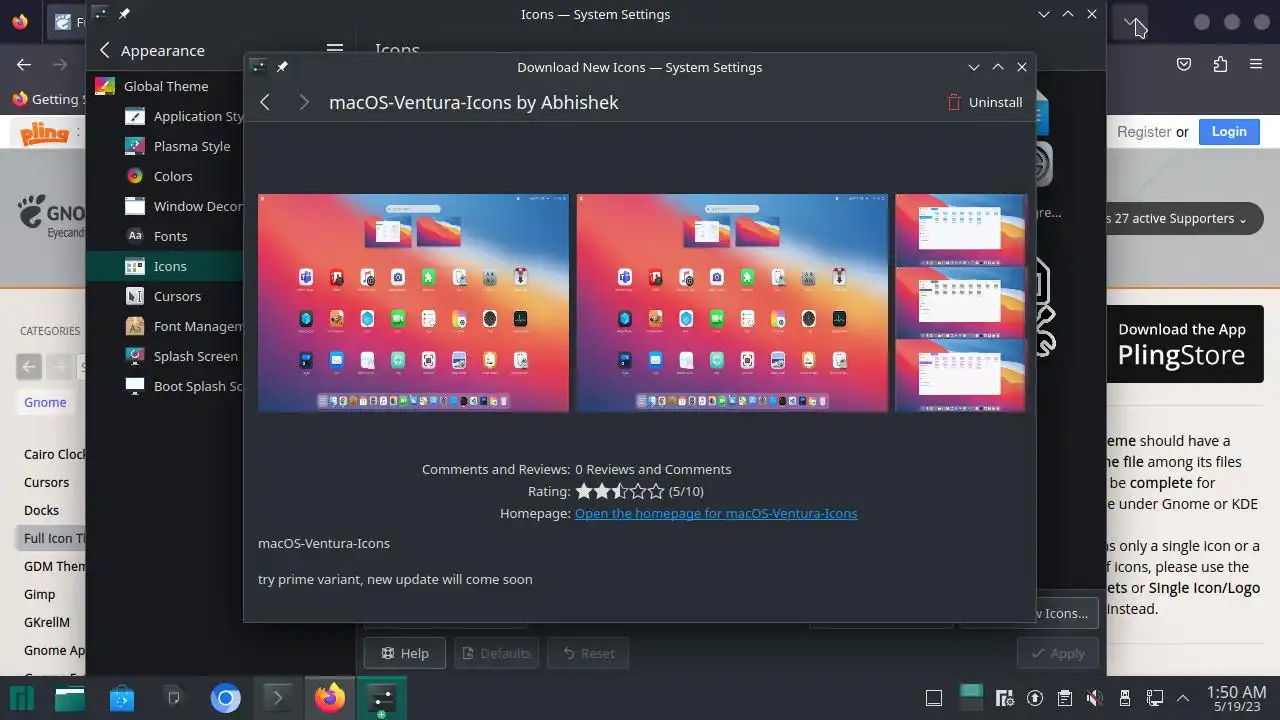Open Plasma Style settings

click(x=166, y=146)
